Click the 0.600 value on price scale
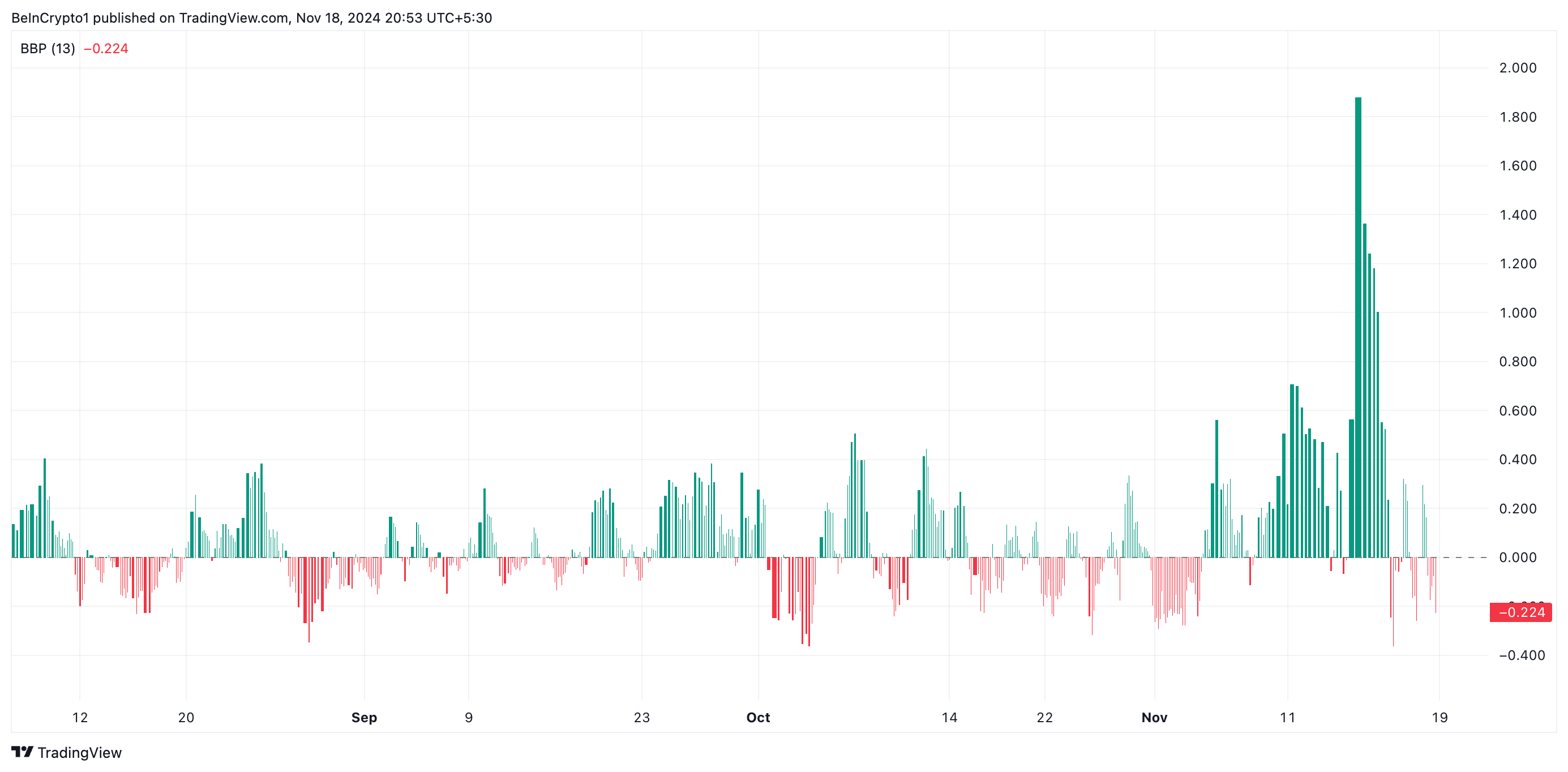Screen dimensions: 1568x772 [1518, 411]
